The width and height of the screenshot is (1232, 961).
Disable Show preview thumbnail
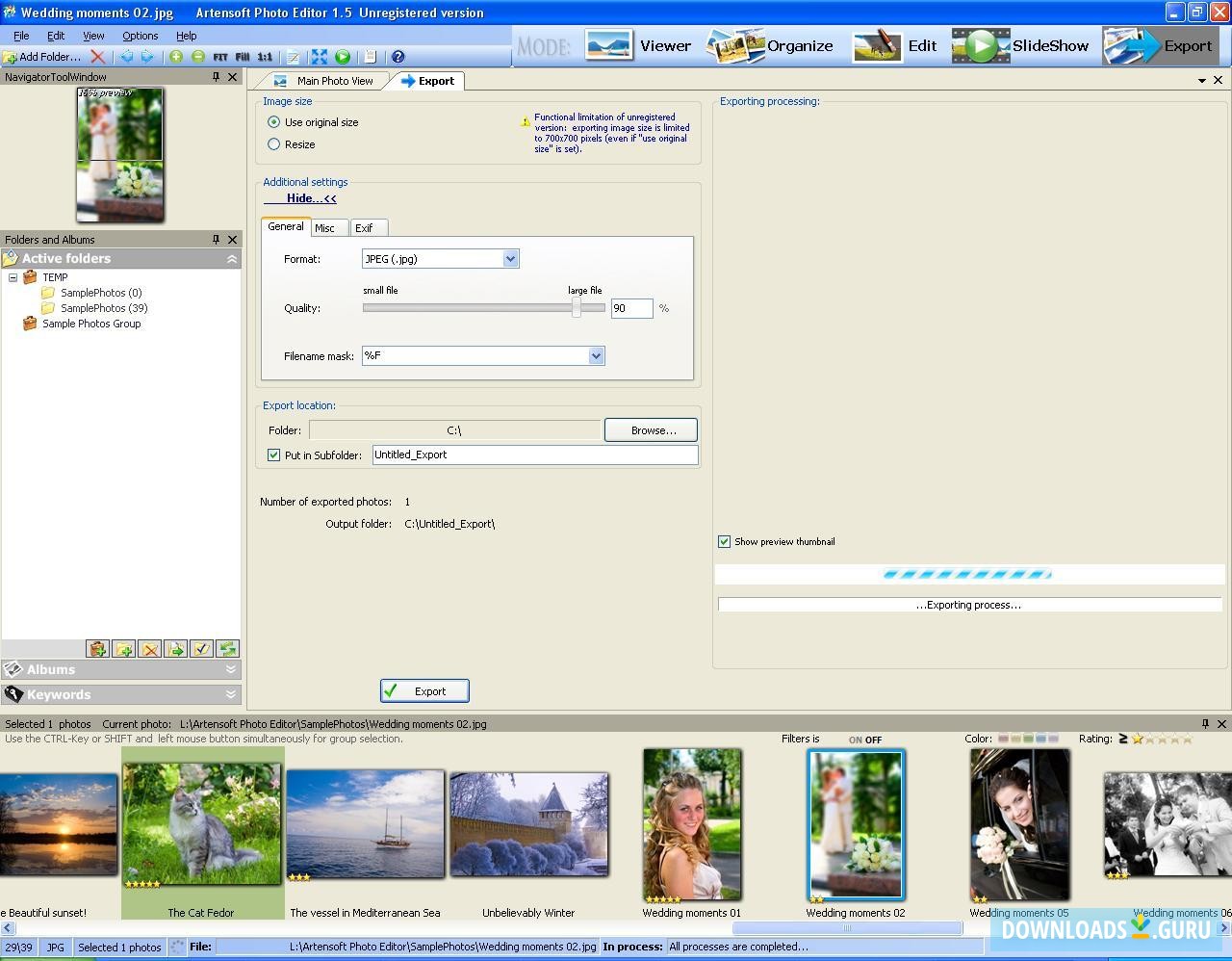point(725,541)
